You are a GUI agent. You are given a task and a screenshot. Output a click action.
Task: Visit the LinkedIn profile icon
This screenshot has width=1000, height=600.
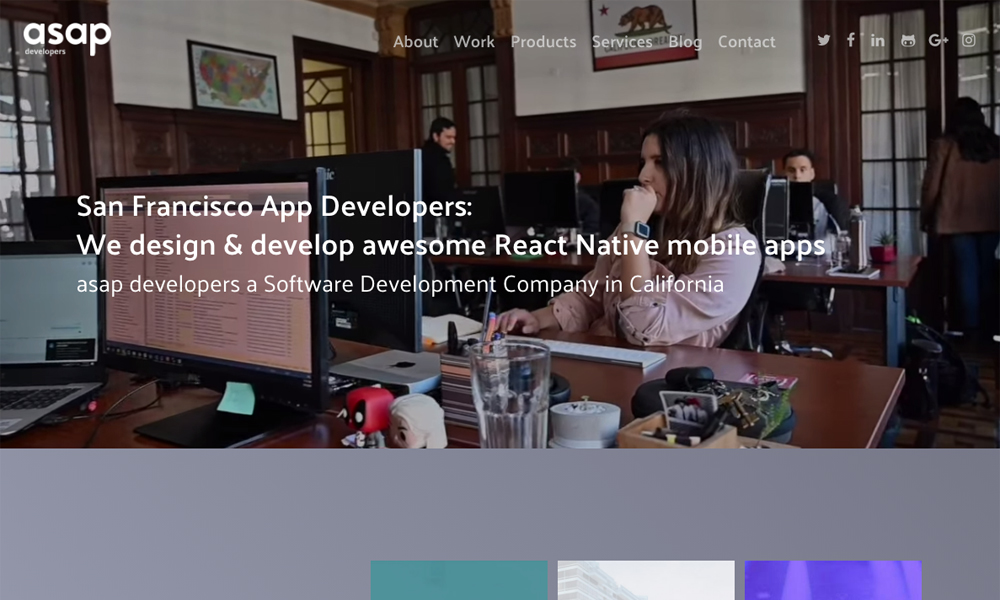click(878, 40)
